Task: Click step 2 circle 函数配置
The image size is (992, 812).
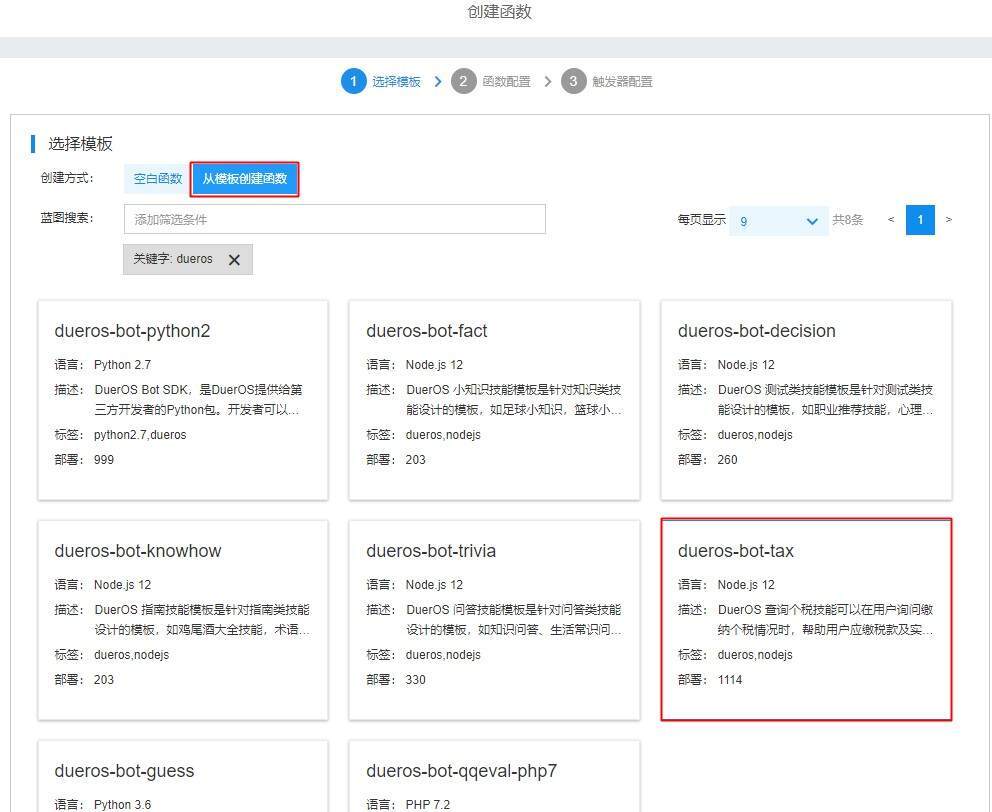Action: point(463,81)
